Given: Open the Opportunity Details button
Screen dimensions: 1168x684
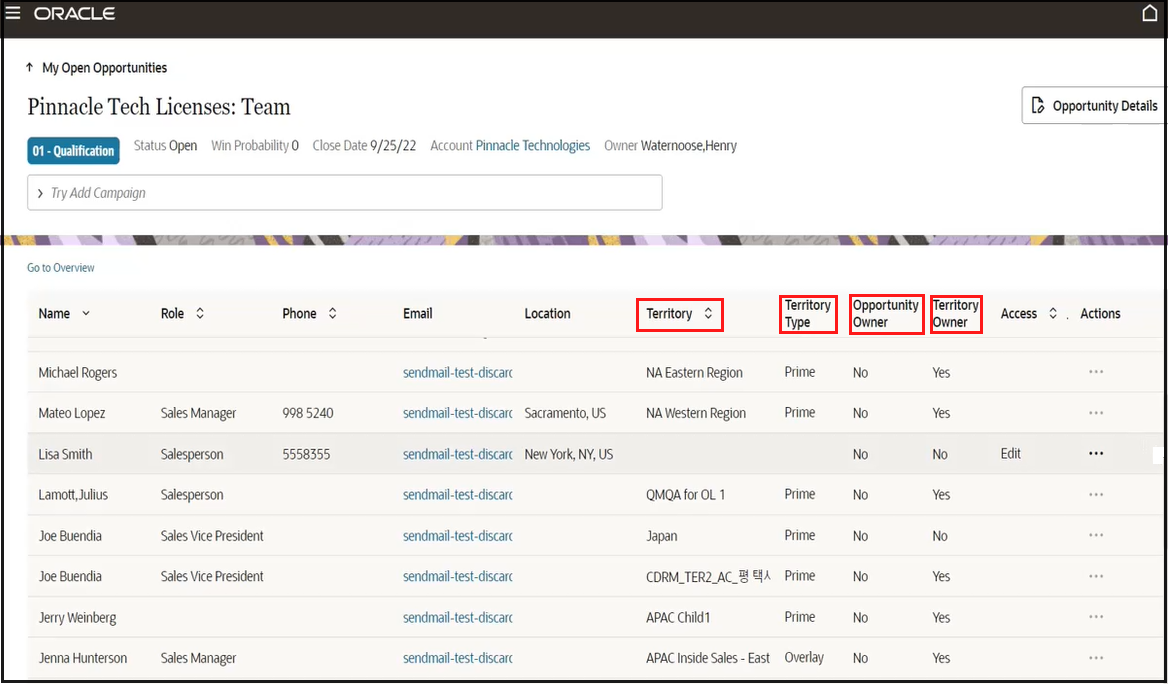Looking at the screenshot, I should click(1095, 106).
